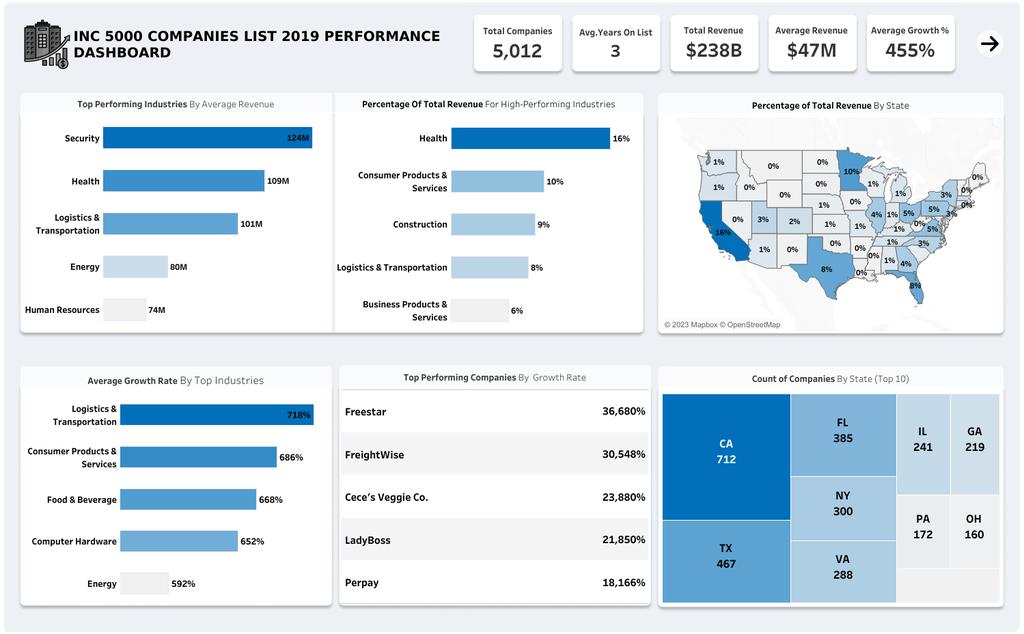The image size is (1024, 634).
Task: Select the Computer Hardware 652% bar
Action: pyautogui.click(x=179, y=541)
